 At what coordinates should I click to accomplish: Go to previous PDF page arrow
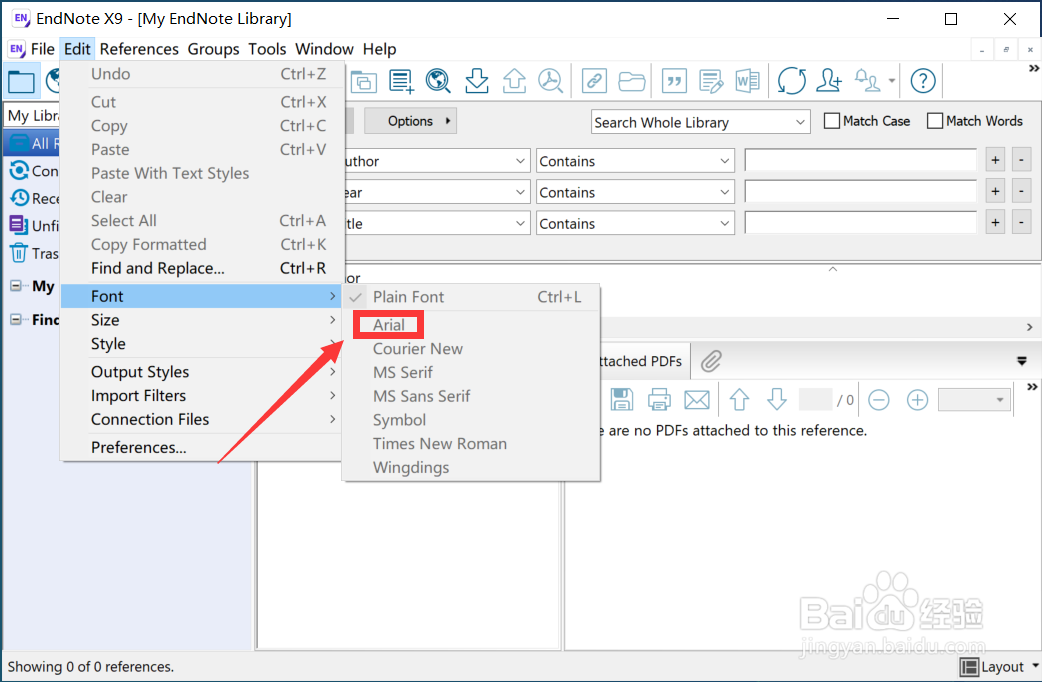coord(739,399)
